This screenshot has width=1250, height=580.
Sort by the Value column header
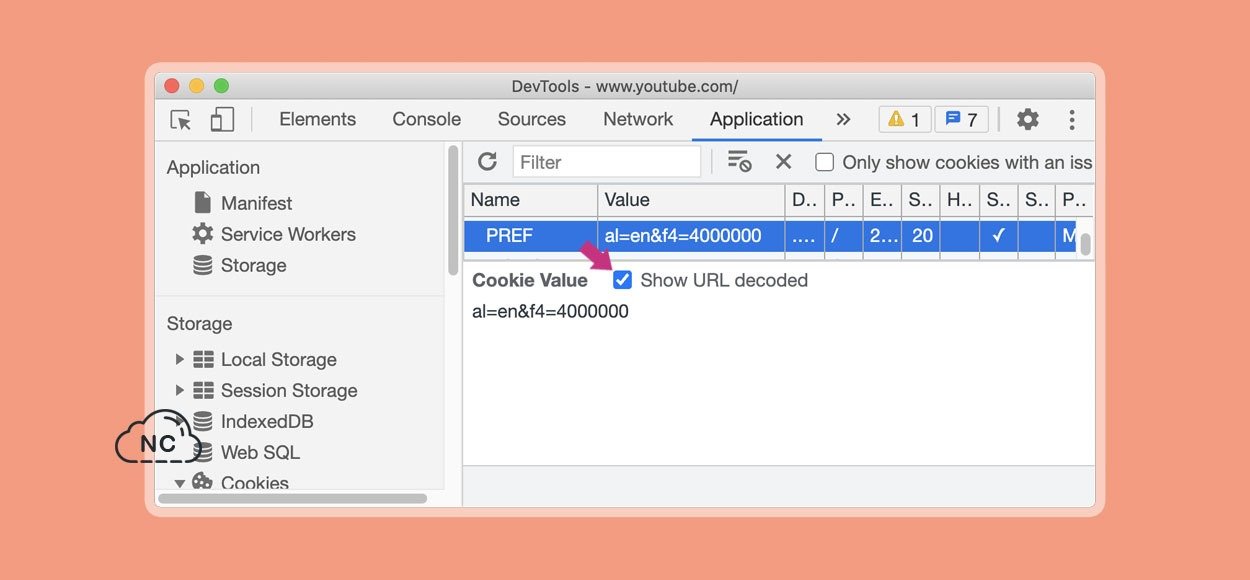691,200
